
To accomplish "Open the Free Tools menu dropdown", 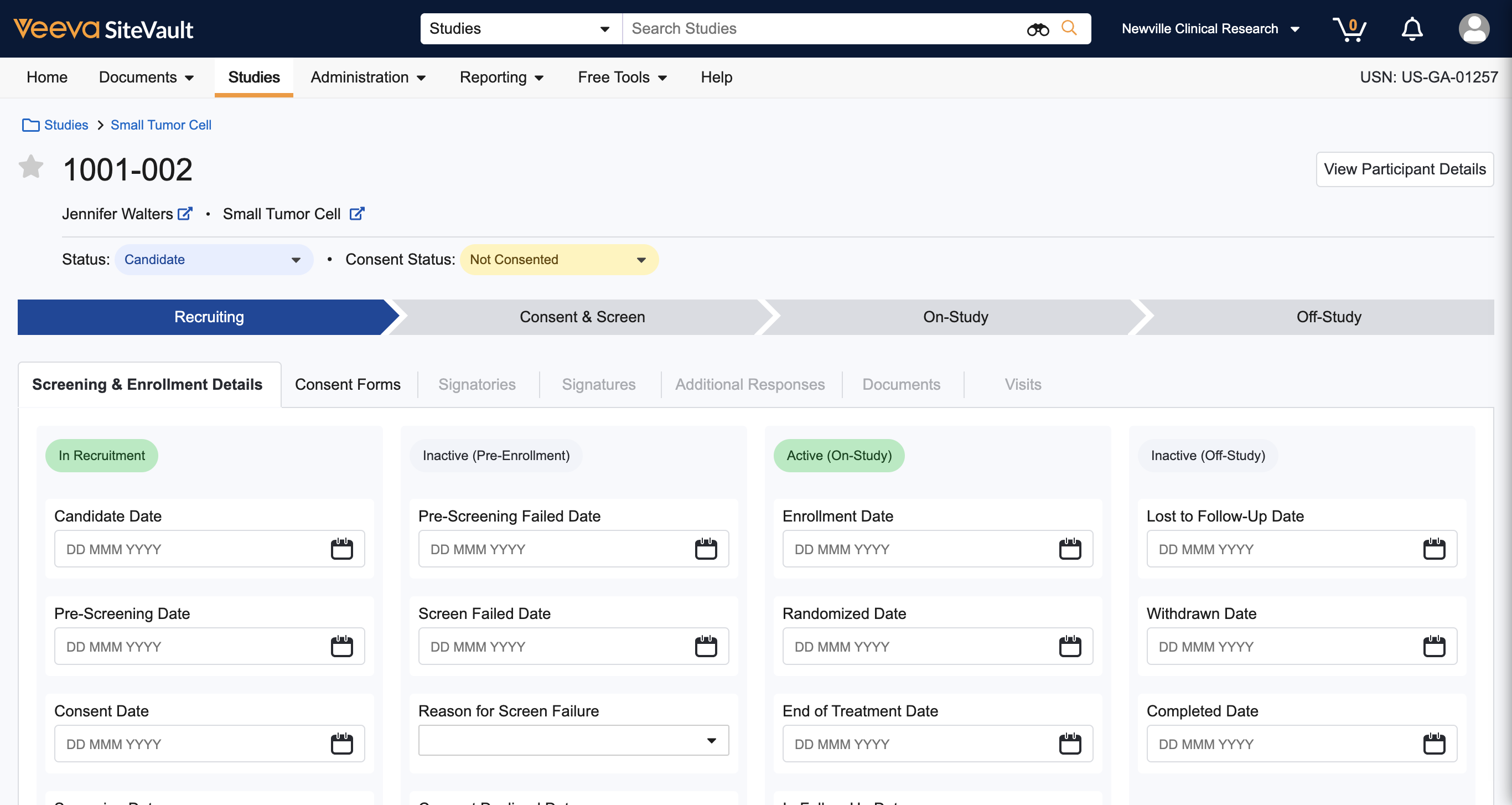I will pyautogui.click(x=622, y=78).
